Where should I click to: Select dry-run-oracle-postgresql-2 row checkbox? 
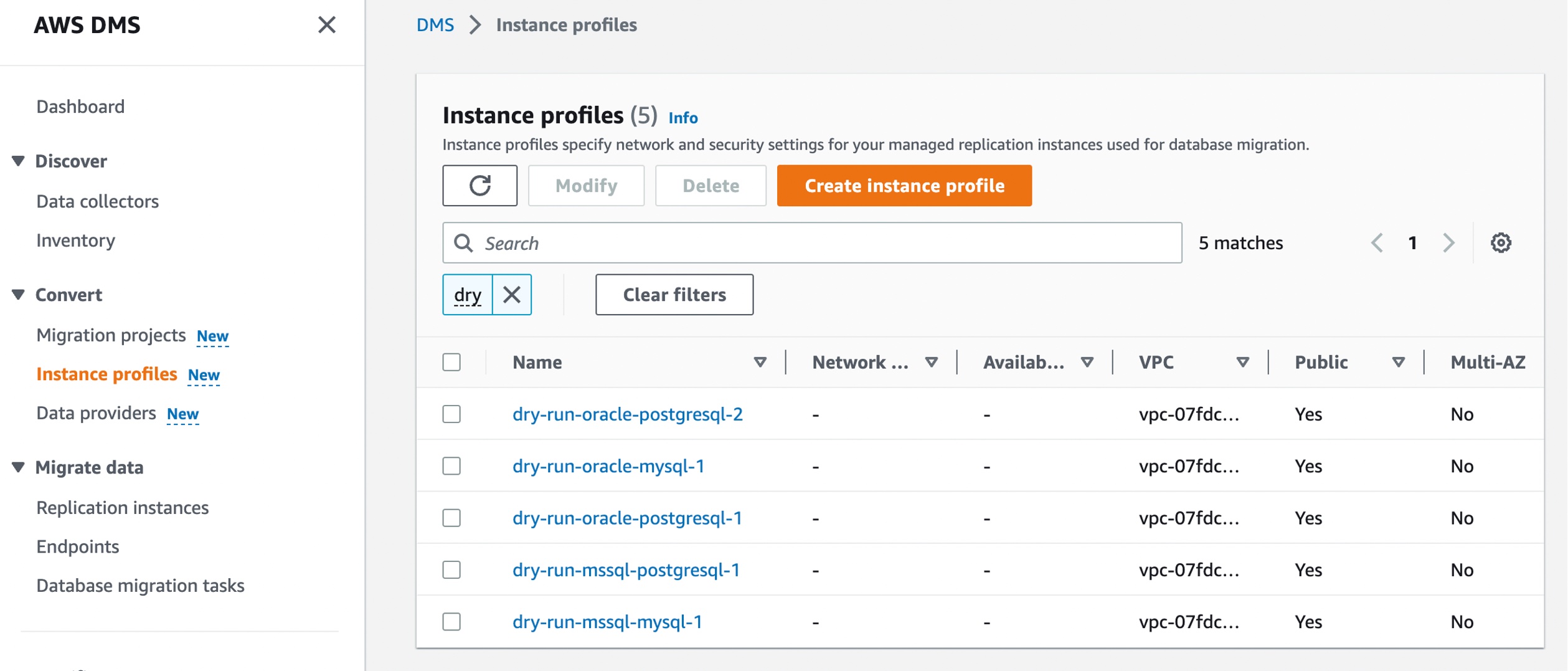click(451, 414)
